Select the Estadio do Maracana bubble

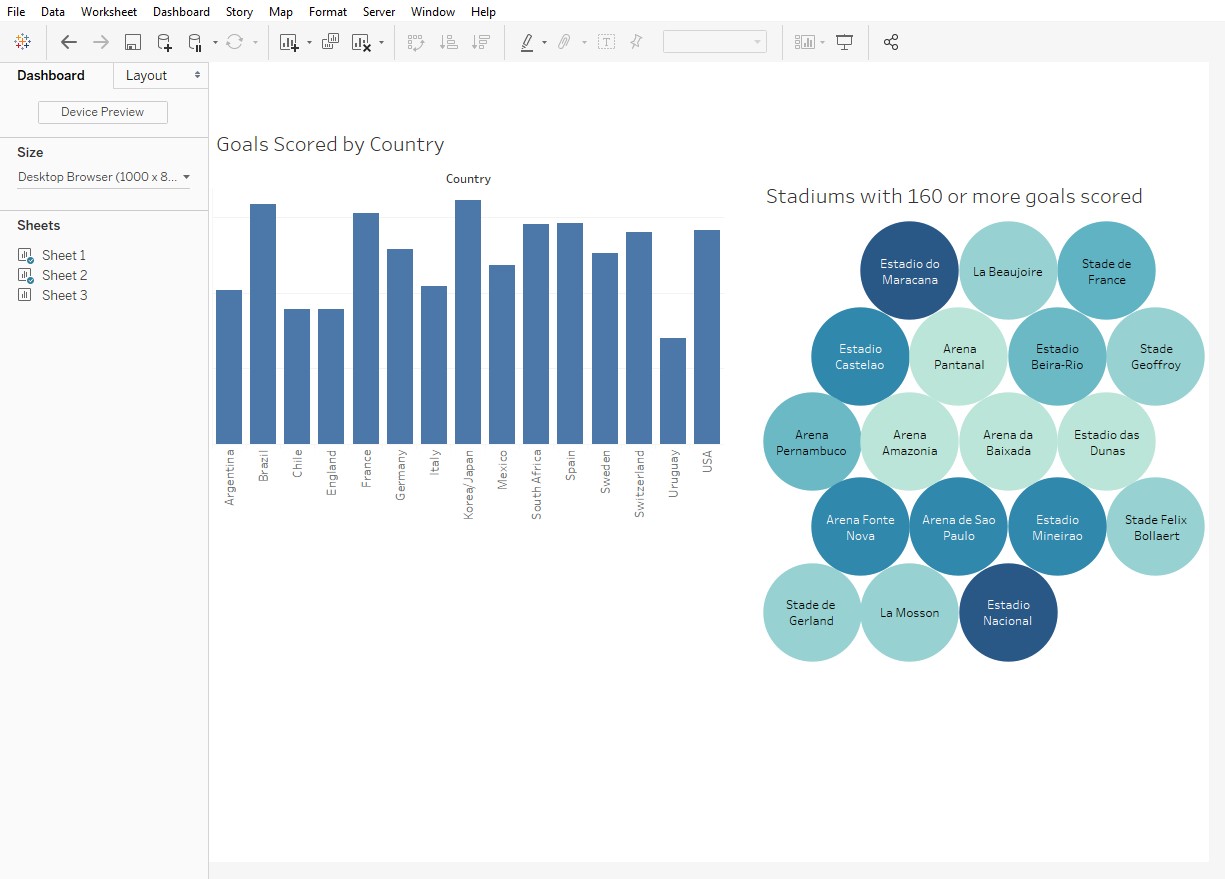pyautogui.click(x=909, y=271)
